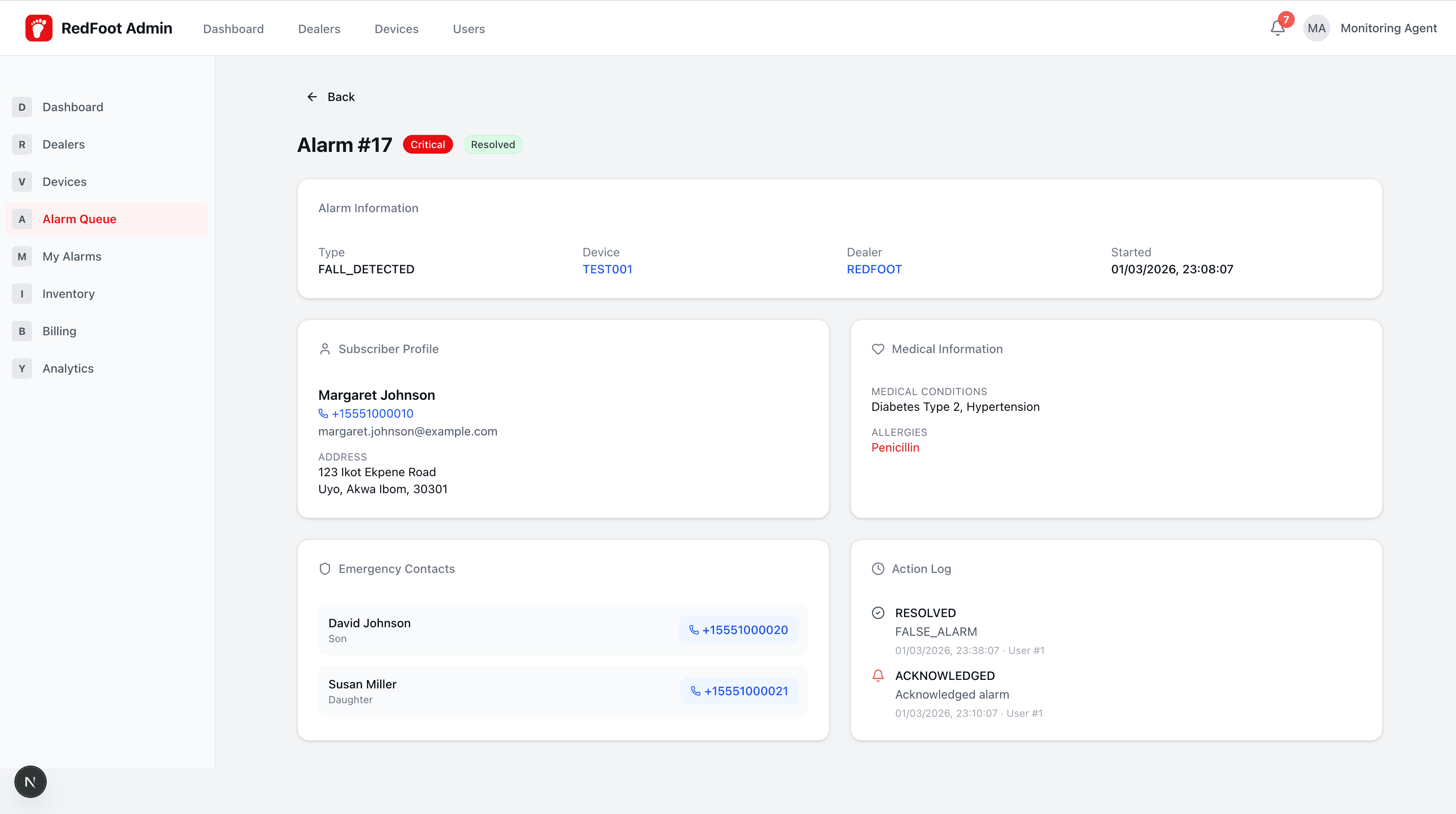The image size is (1456, 814).
Task: Click the Next.js dev tools badge
Action: [x=31, y=782]
